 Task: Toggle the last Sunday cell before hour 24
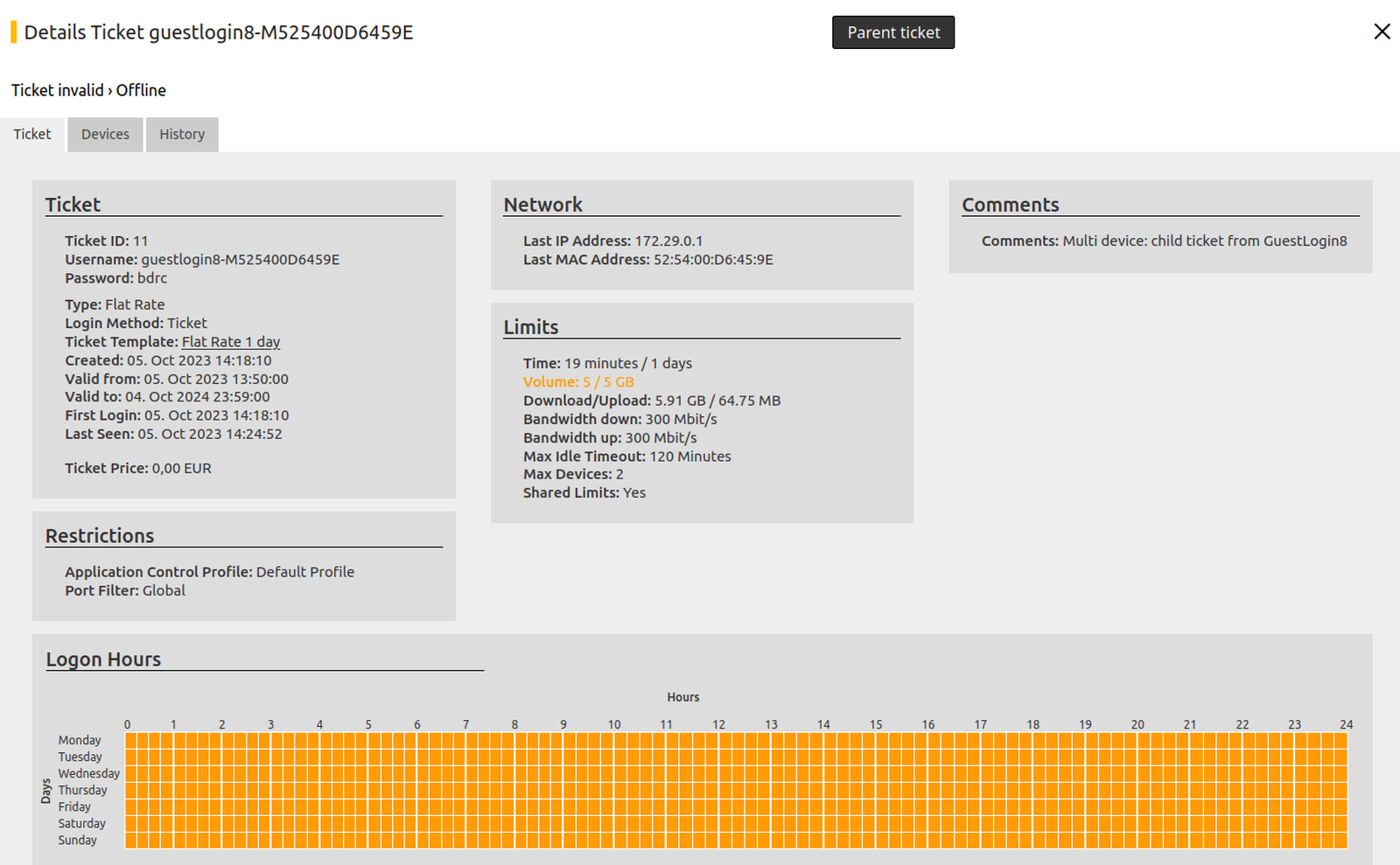tap(1340, 841)
